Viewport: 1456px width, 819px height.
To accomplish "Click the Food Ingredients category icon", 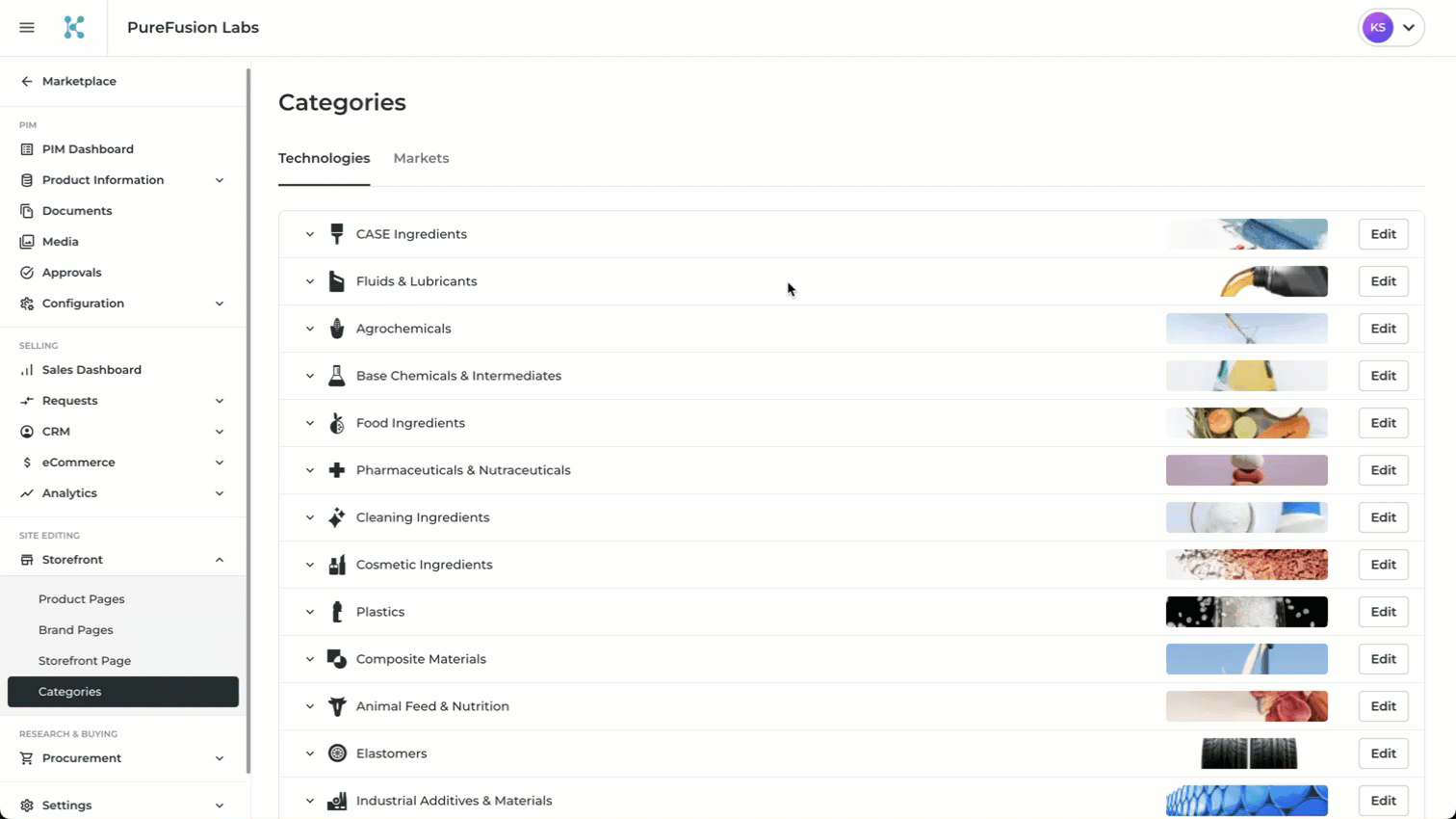I will [337, 423].
